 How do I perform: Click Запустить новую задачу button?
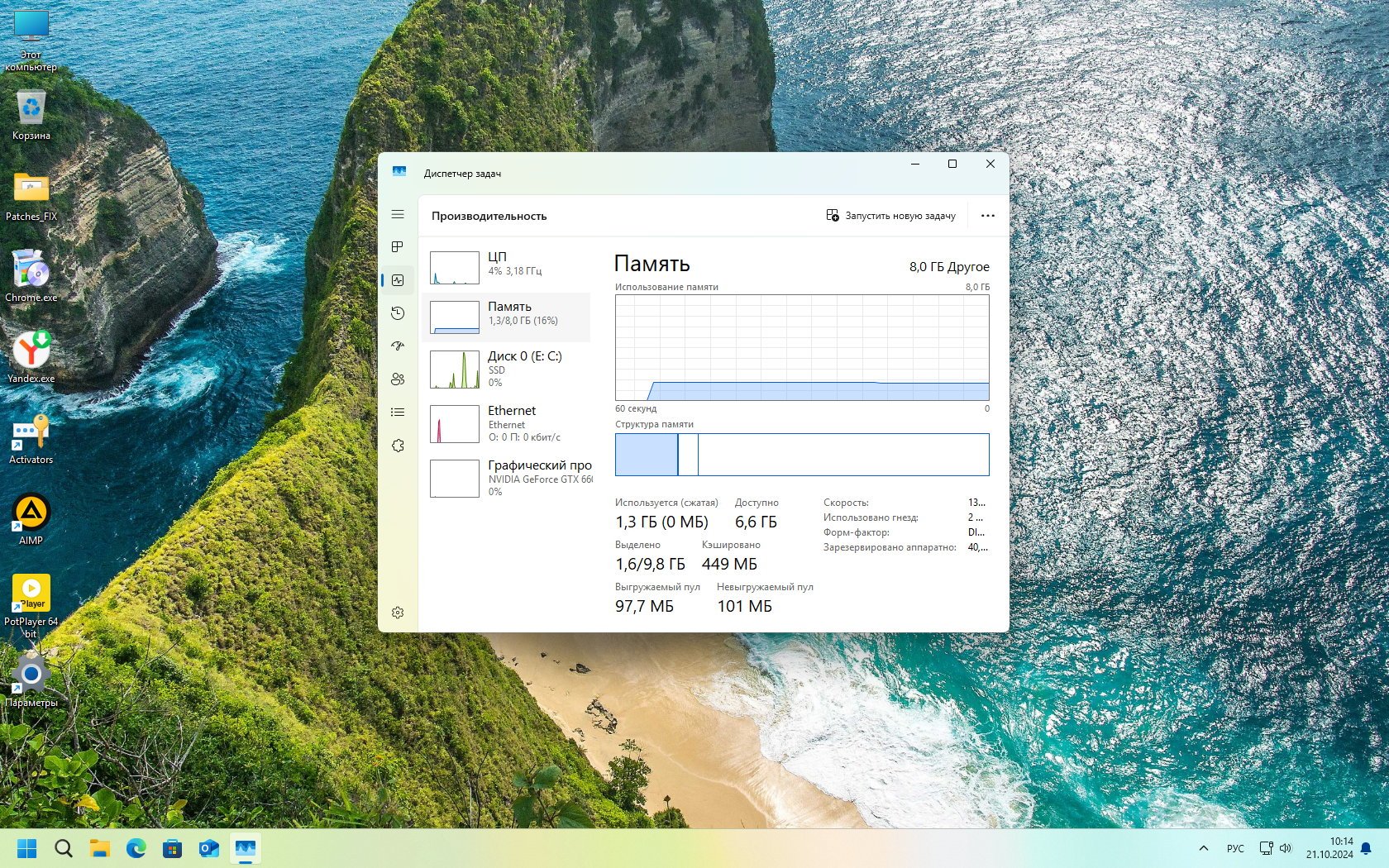tap(890, 216)
